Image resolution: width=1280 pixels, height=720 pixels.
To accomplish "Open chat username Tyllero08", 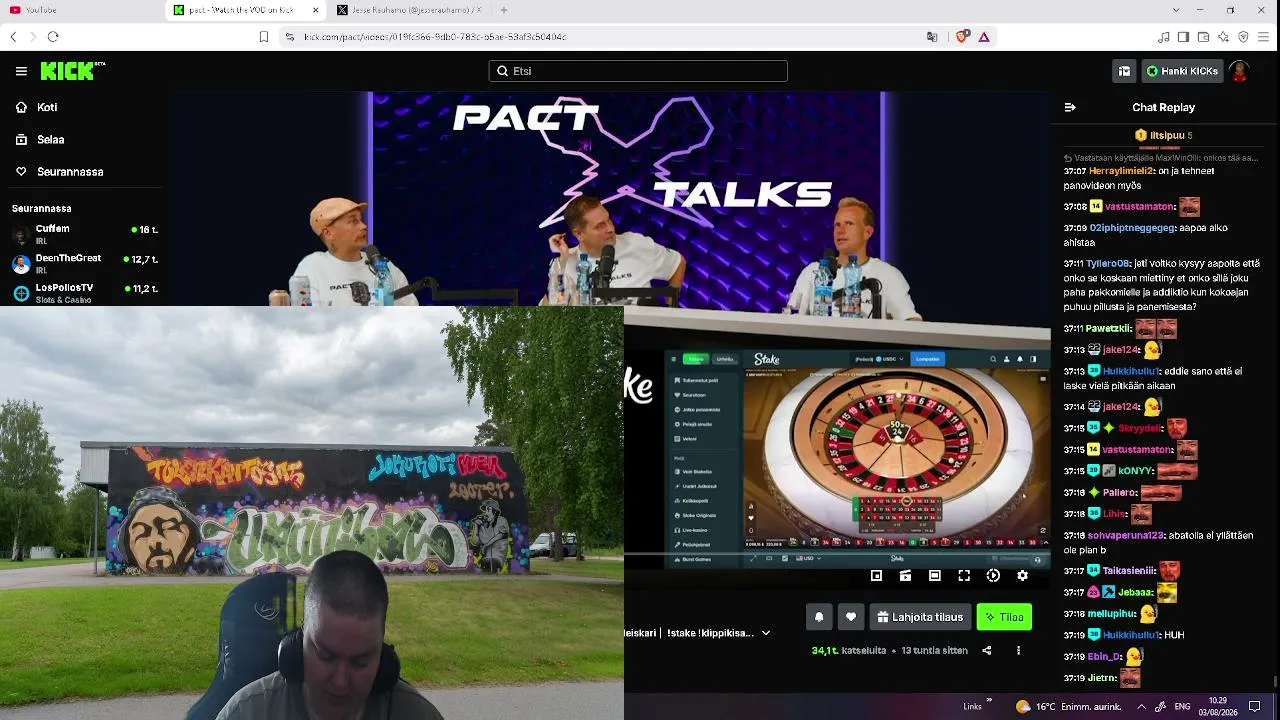I will (x=1108, y=264).
